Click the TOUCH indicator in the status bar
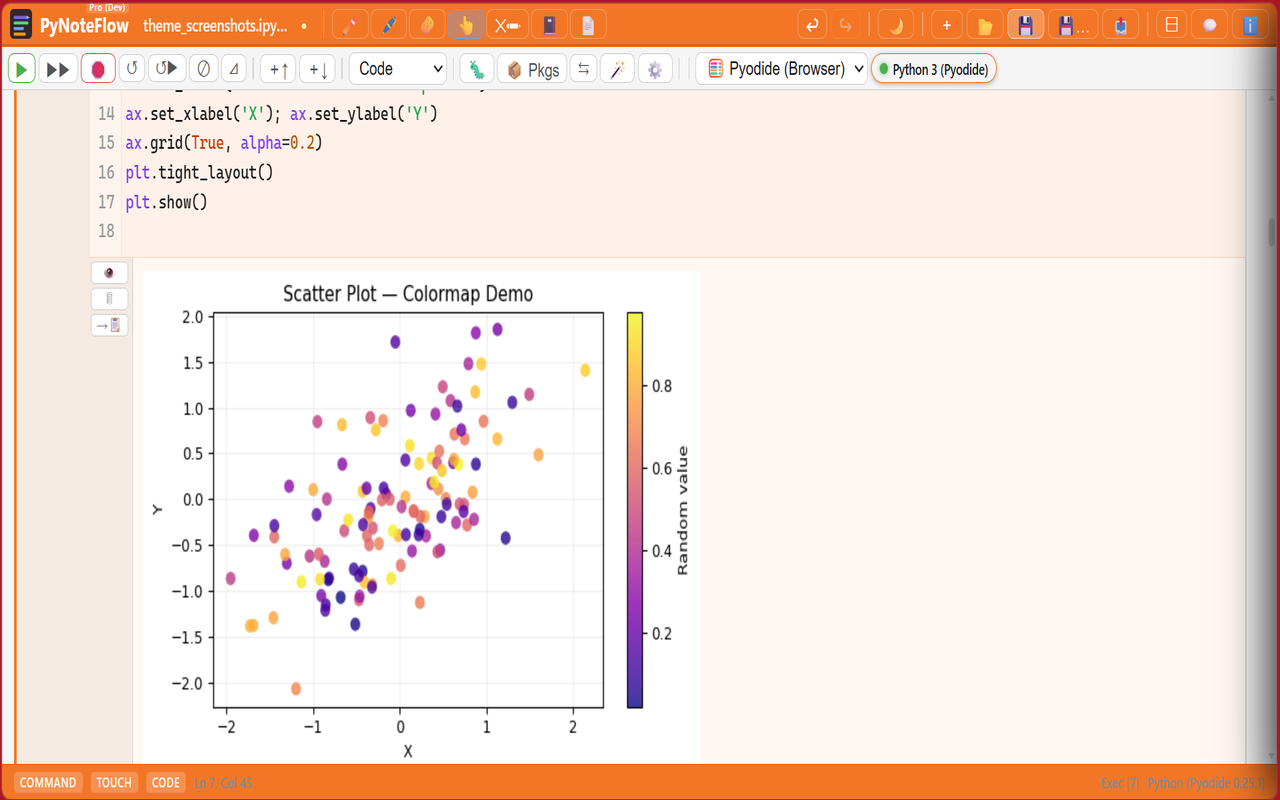Image resolution: width=1280 pixels, height=800 pixels. [x=114, y=783]
